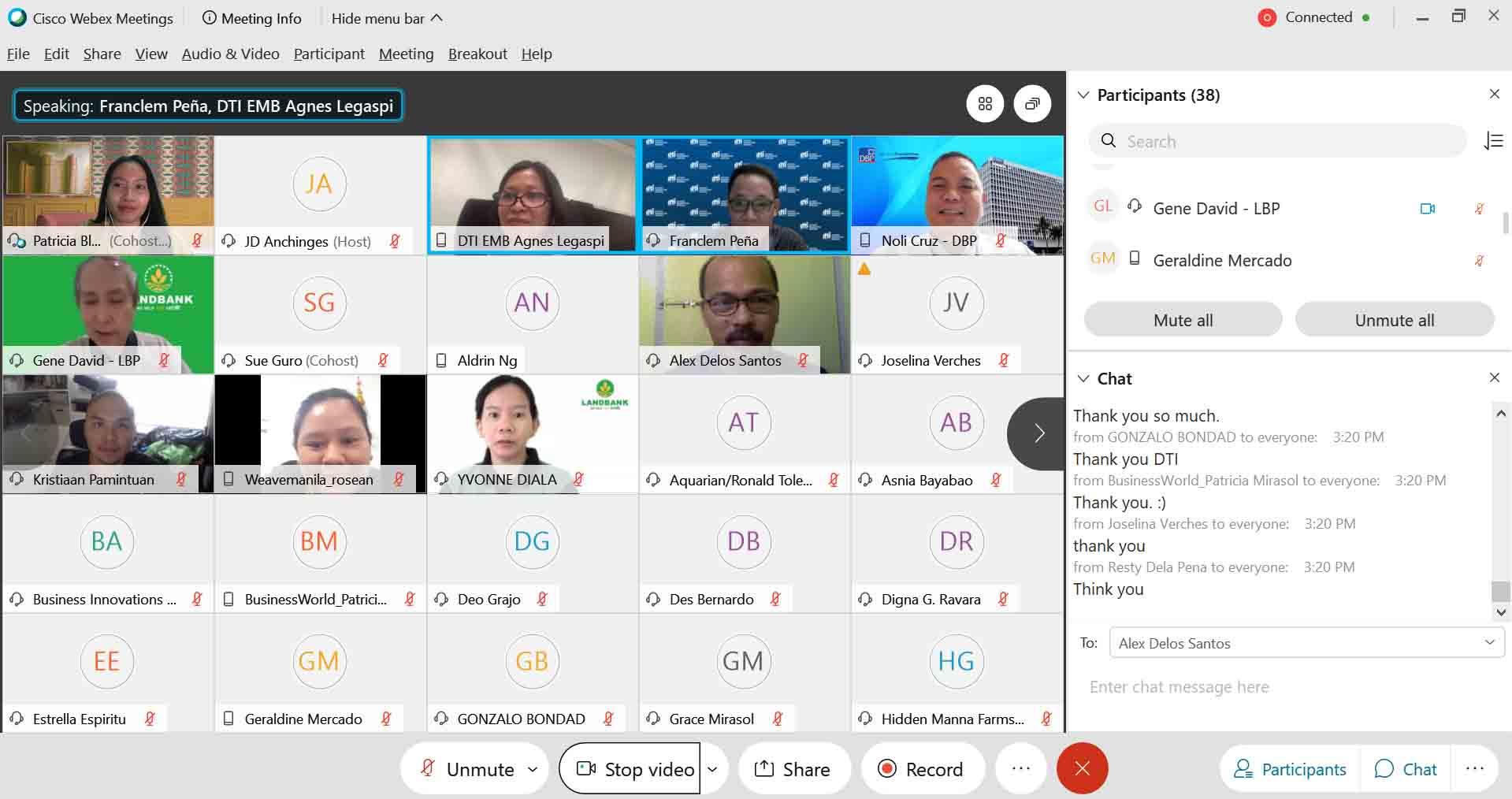Open the File menu

pyautogui.click(x=18, y=54)
